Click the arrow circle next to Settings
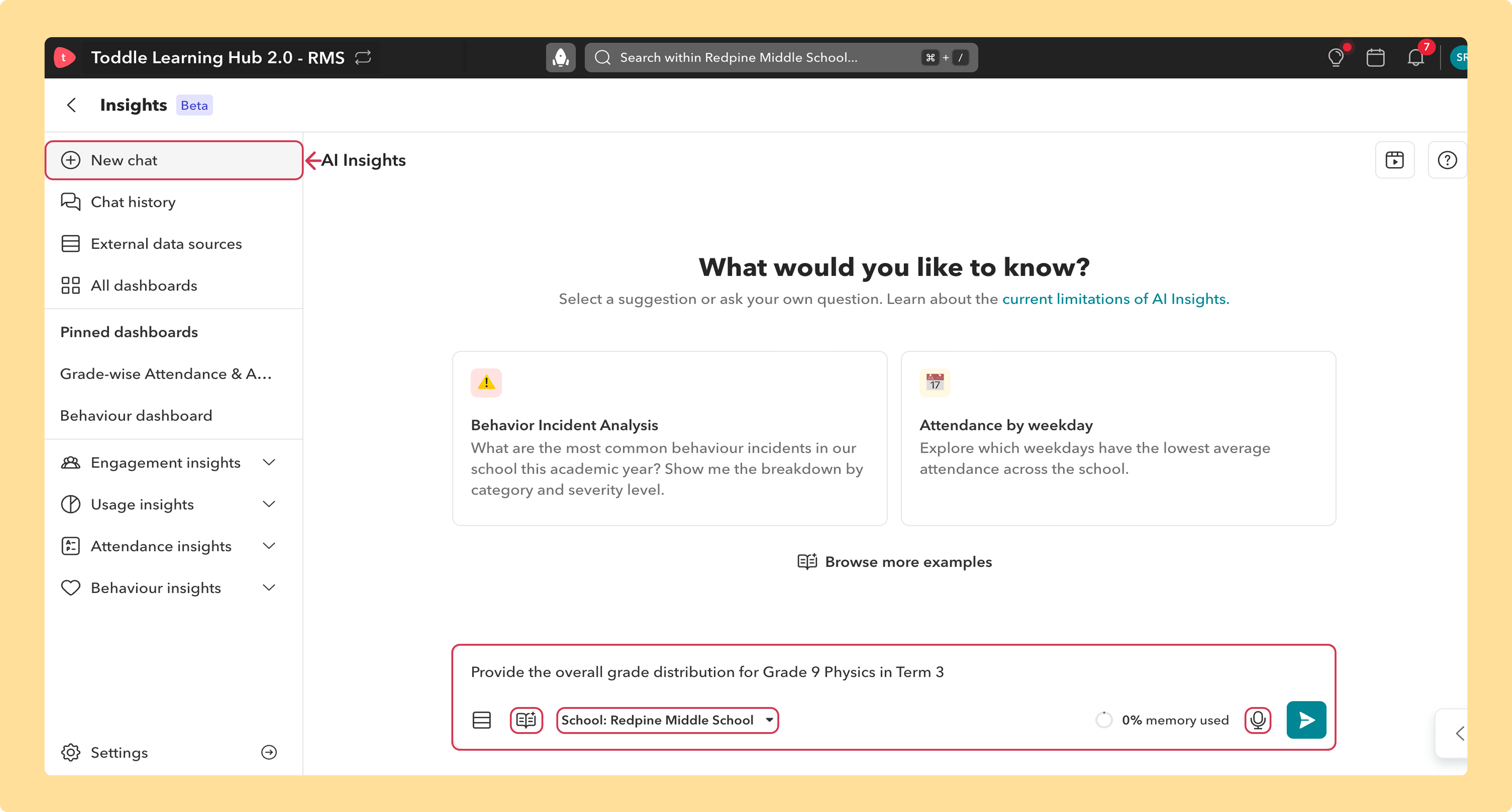This screenshot has width=1512, height=812. point(269,752)
